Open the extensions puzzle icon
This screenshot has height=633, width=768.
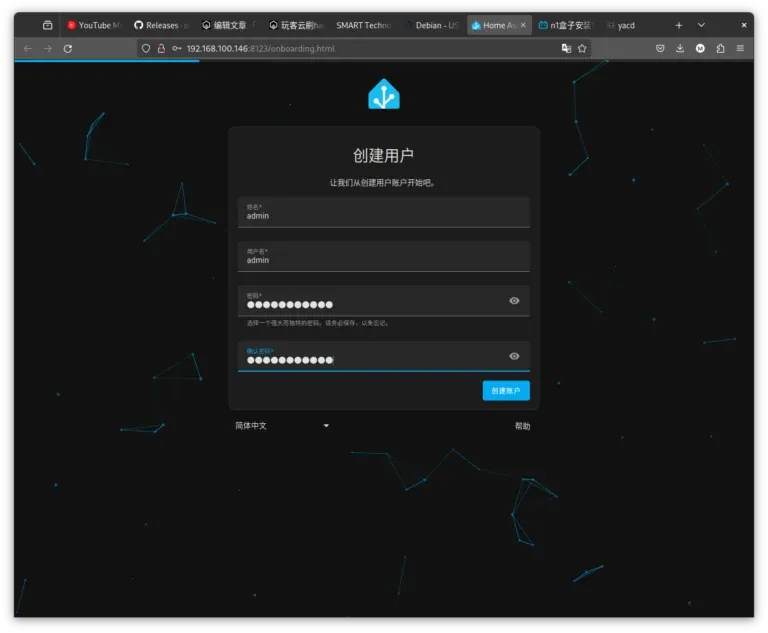point(720,49)
